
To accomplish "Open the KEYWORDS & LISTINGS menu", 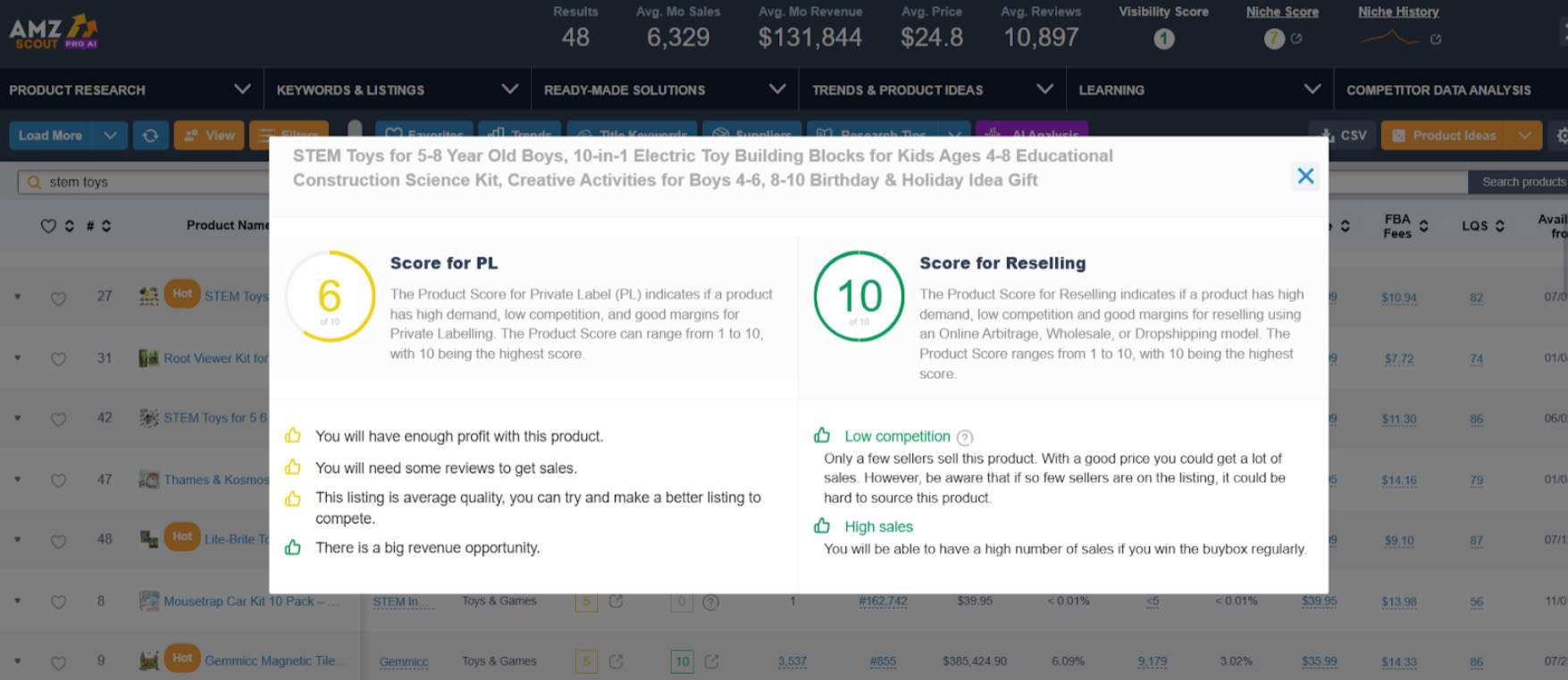I will click(398, 89).
